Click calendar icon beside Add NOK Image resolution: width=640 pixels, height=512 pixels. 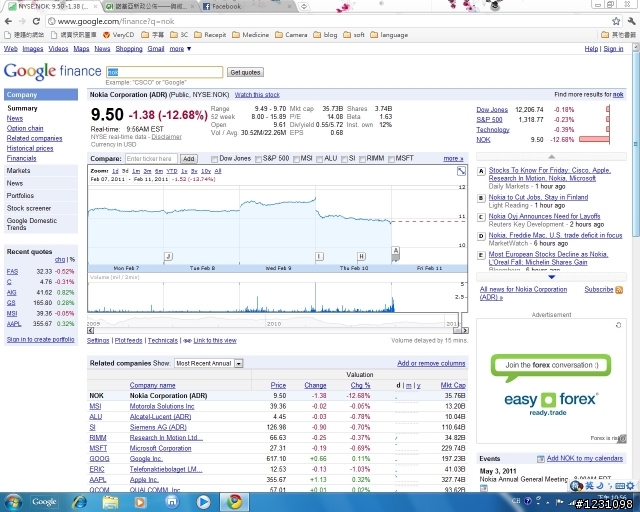[540, 459]
